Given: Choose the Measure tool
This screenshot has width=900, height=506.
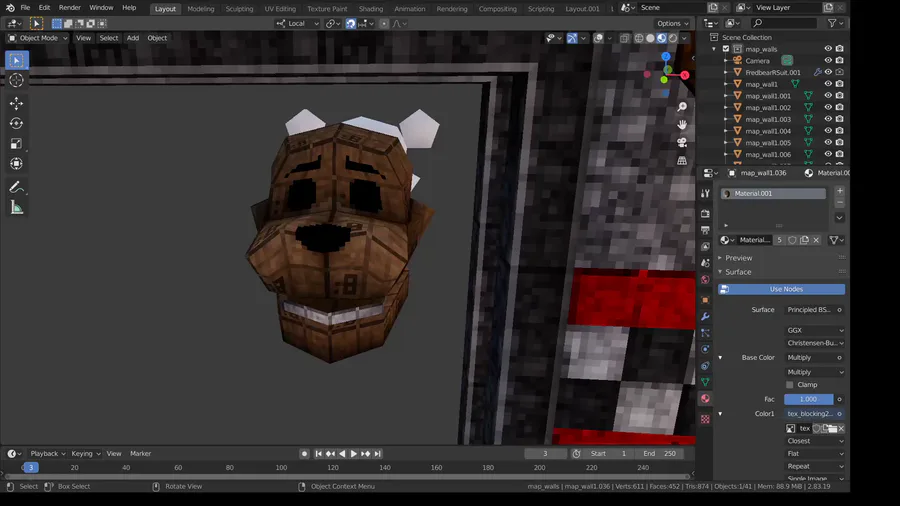Looking at the screenshot, I should coord(16,208).
